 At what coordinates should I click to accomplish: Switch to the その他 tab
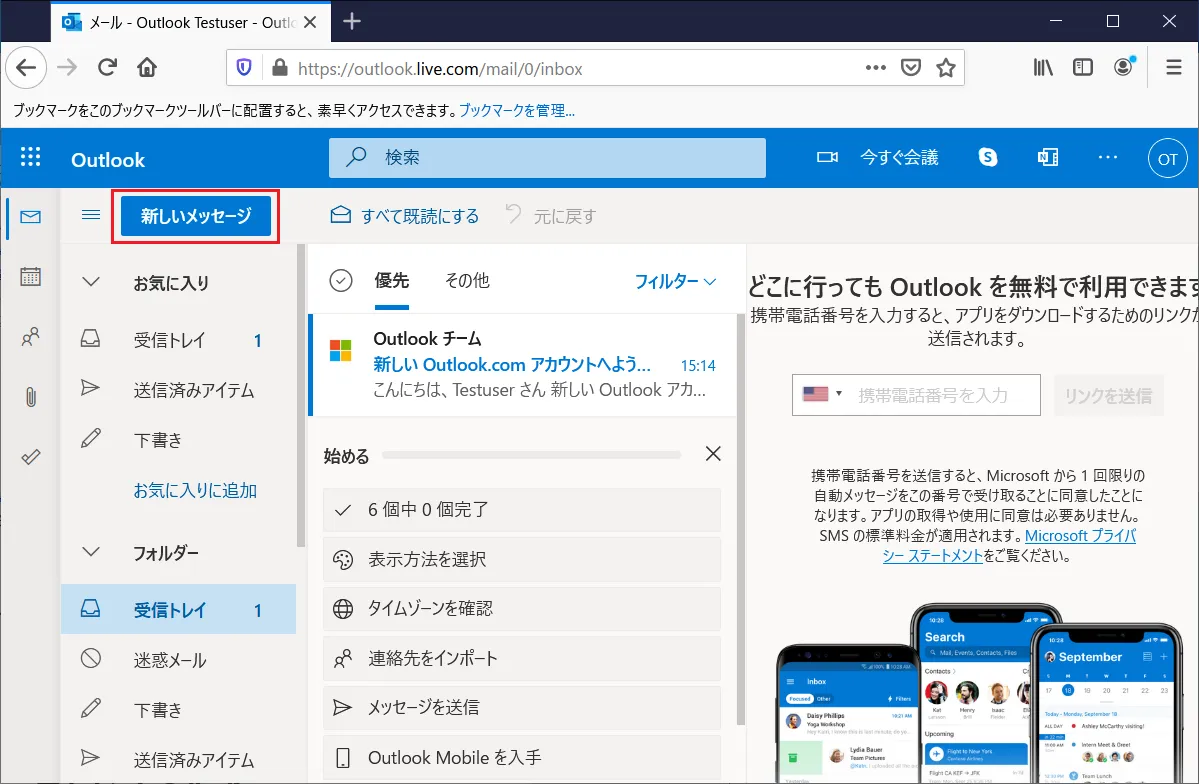click(x=467, y=281)
